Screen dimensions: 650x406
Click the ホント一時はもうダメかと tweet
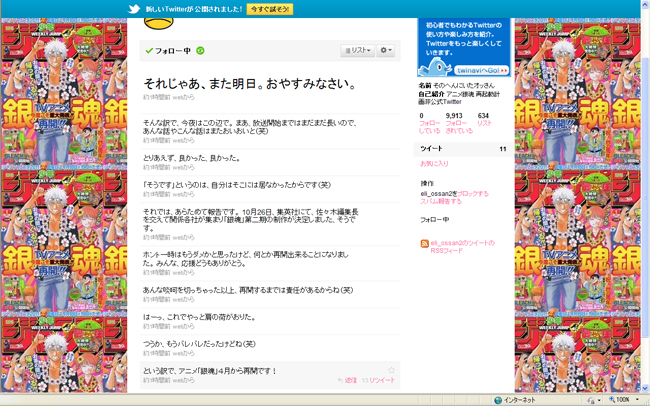(246, 259)
